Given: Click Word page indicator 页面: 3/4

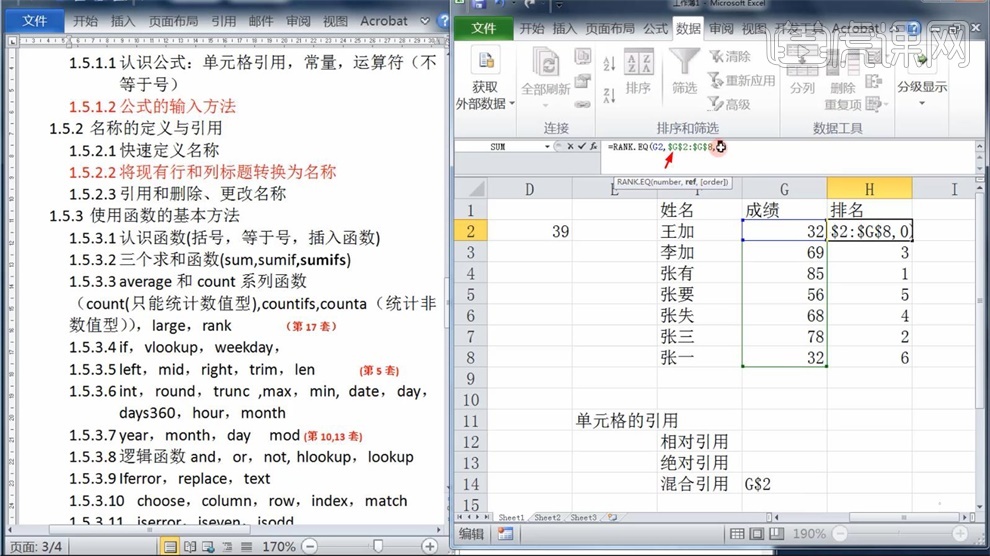Looking at the screenshot, I should [x=35, y=547].
